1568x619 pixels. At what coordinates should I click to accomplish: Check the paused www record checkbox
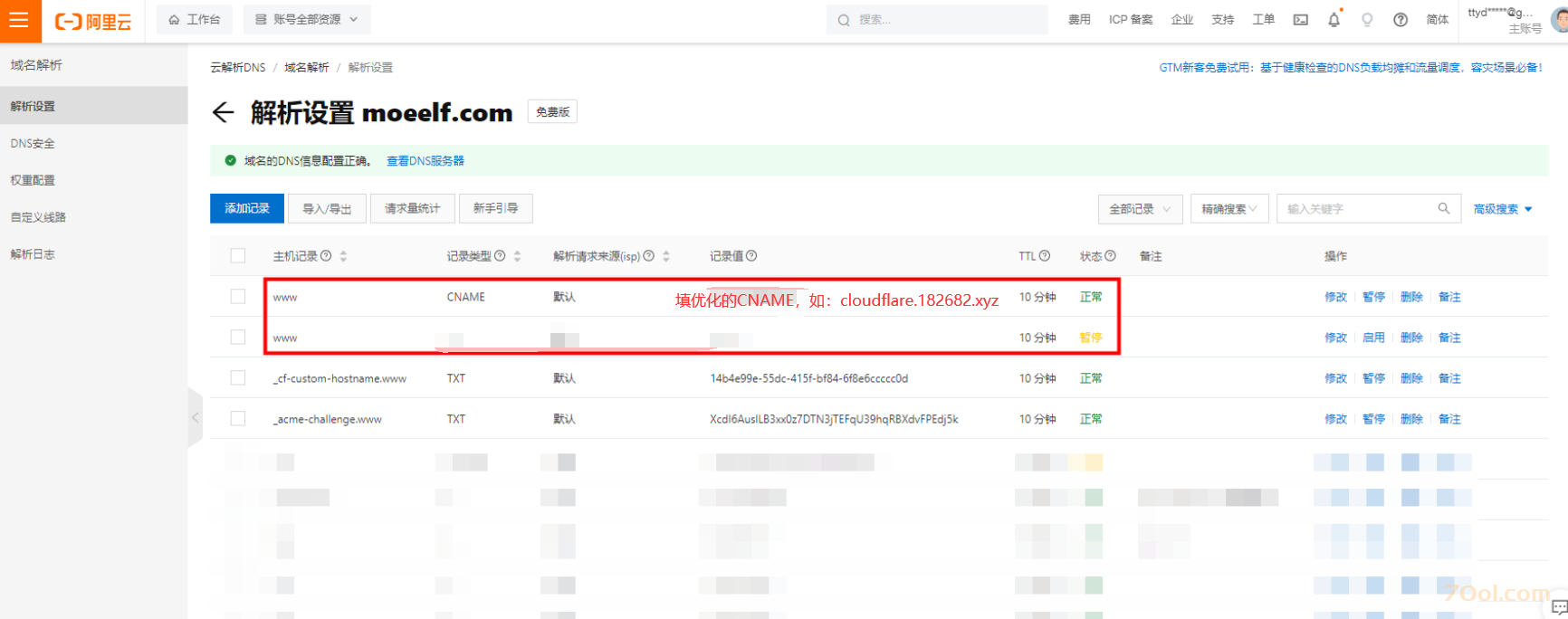click(238, 337)
